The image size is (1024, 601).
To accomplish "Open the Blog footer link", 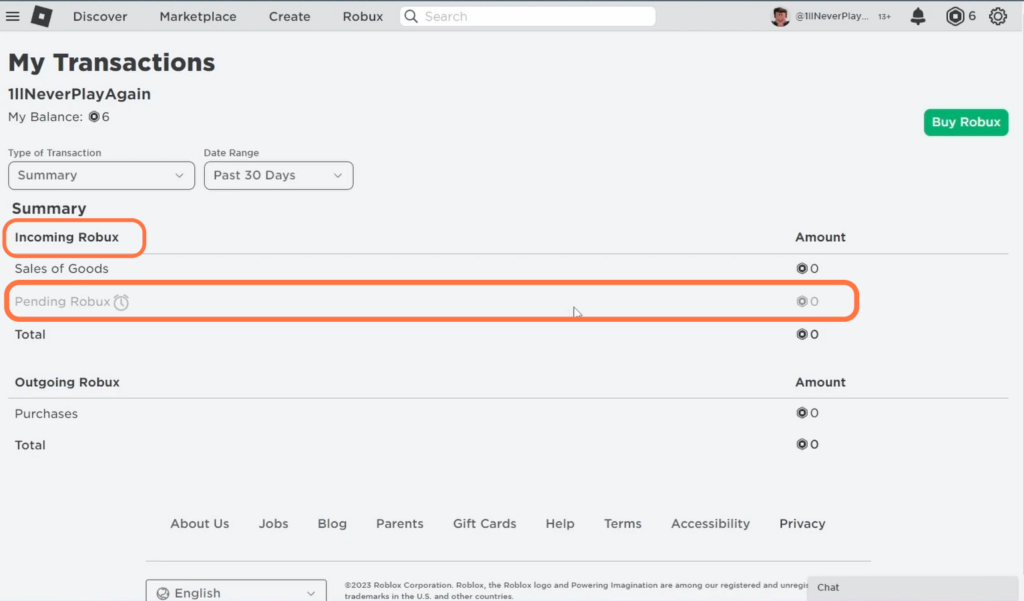I will (x=332, y=524).
